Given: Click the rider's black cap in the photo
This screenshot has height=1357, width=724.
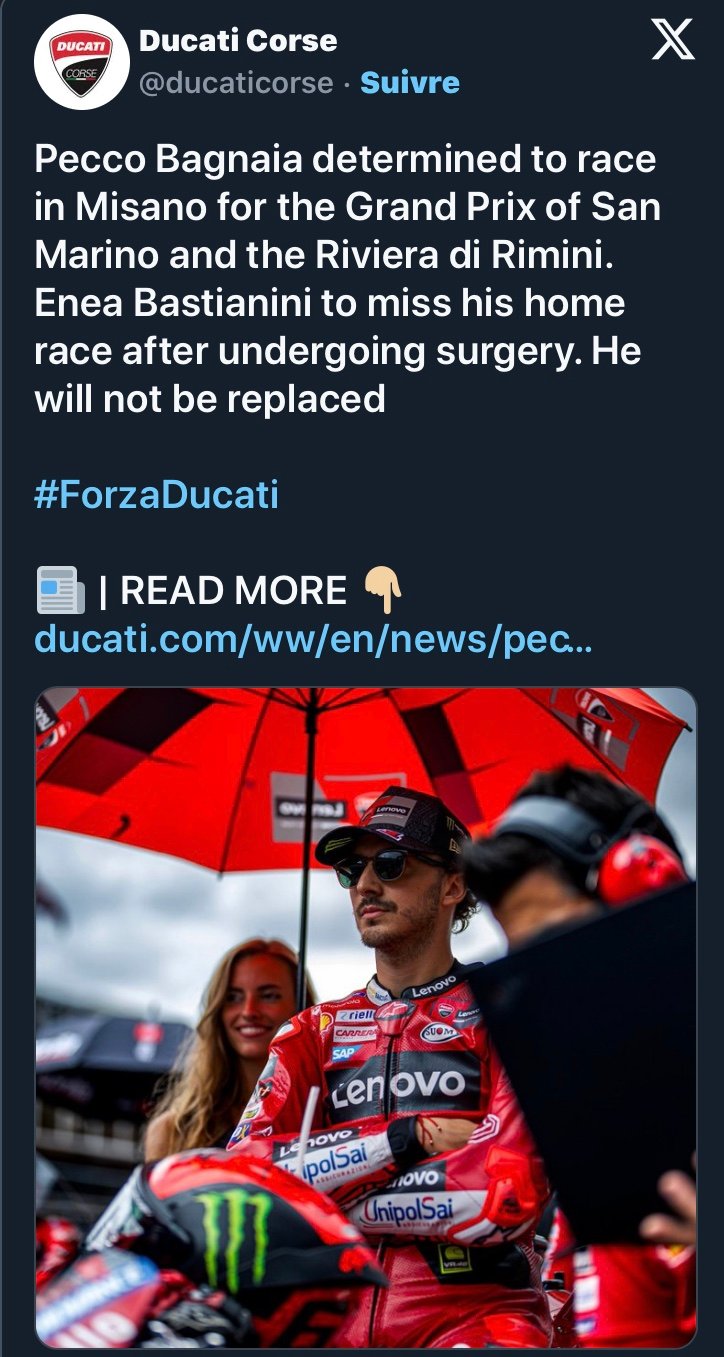Looking at the screenshot, I should [x=388, y=820].
